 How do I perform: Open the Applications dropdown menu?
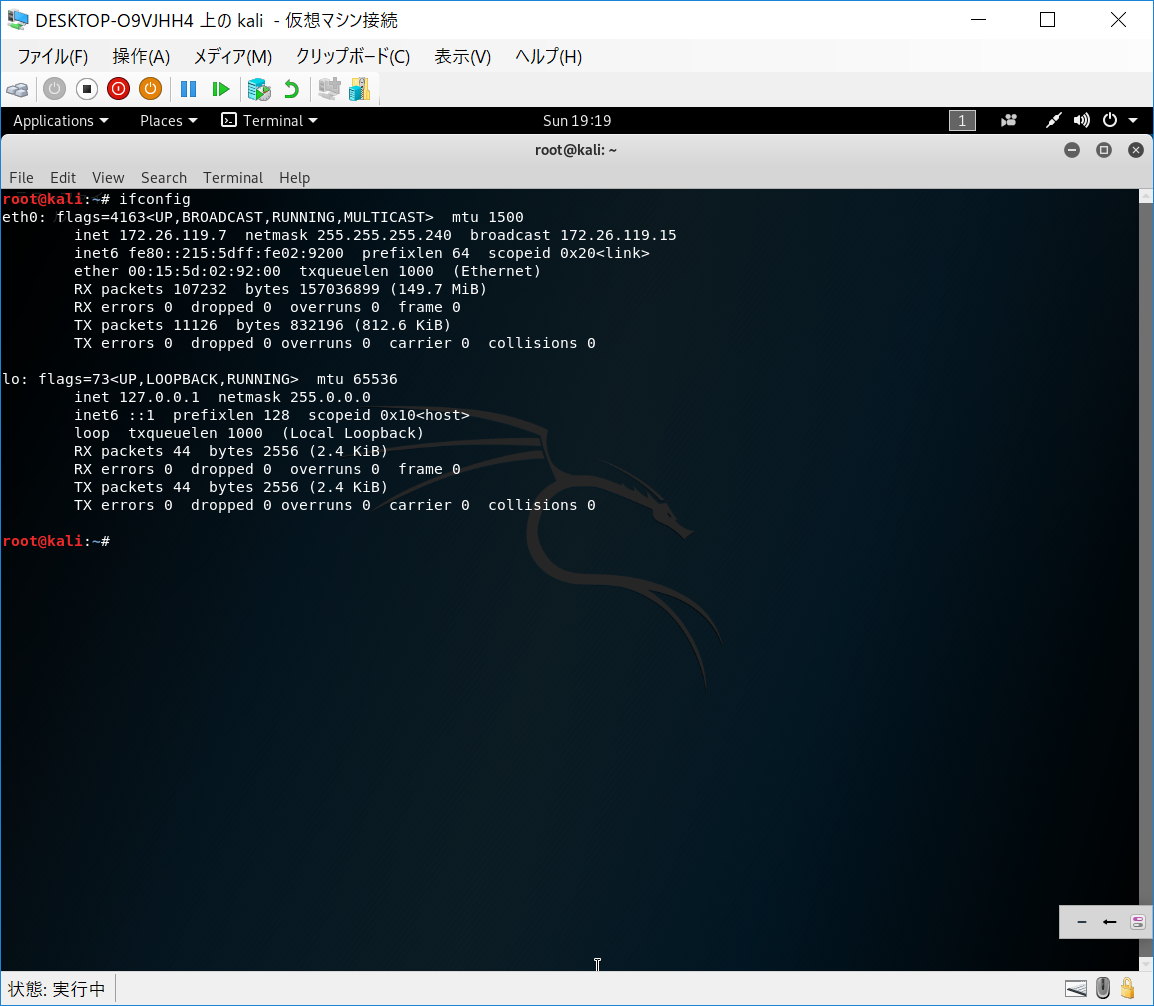coord(61,121)
